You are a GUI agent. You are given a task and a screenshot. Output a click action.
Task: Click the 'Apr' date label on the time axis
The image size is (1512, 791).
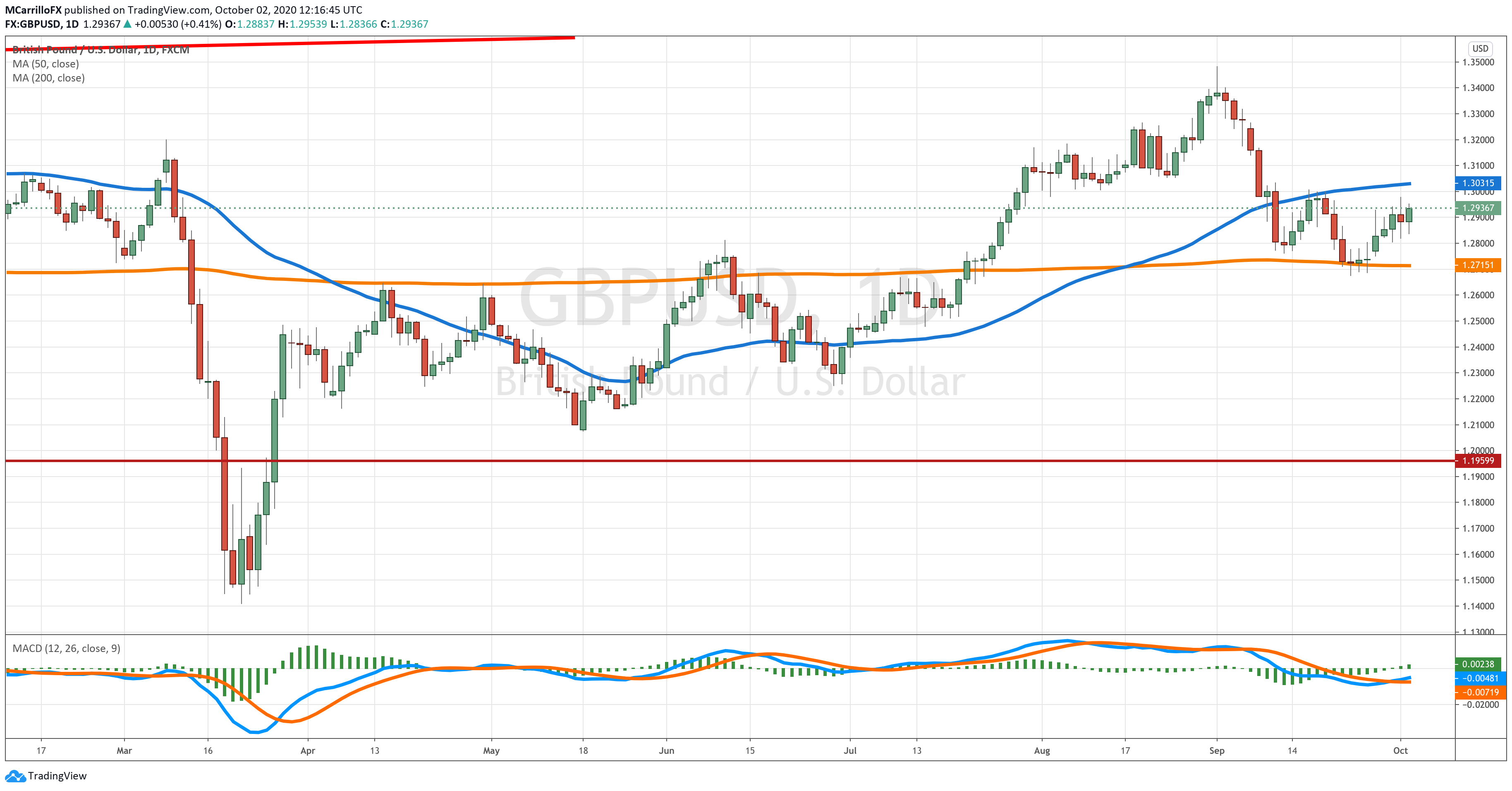click(x=308, y=750)
